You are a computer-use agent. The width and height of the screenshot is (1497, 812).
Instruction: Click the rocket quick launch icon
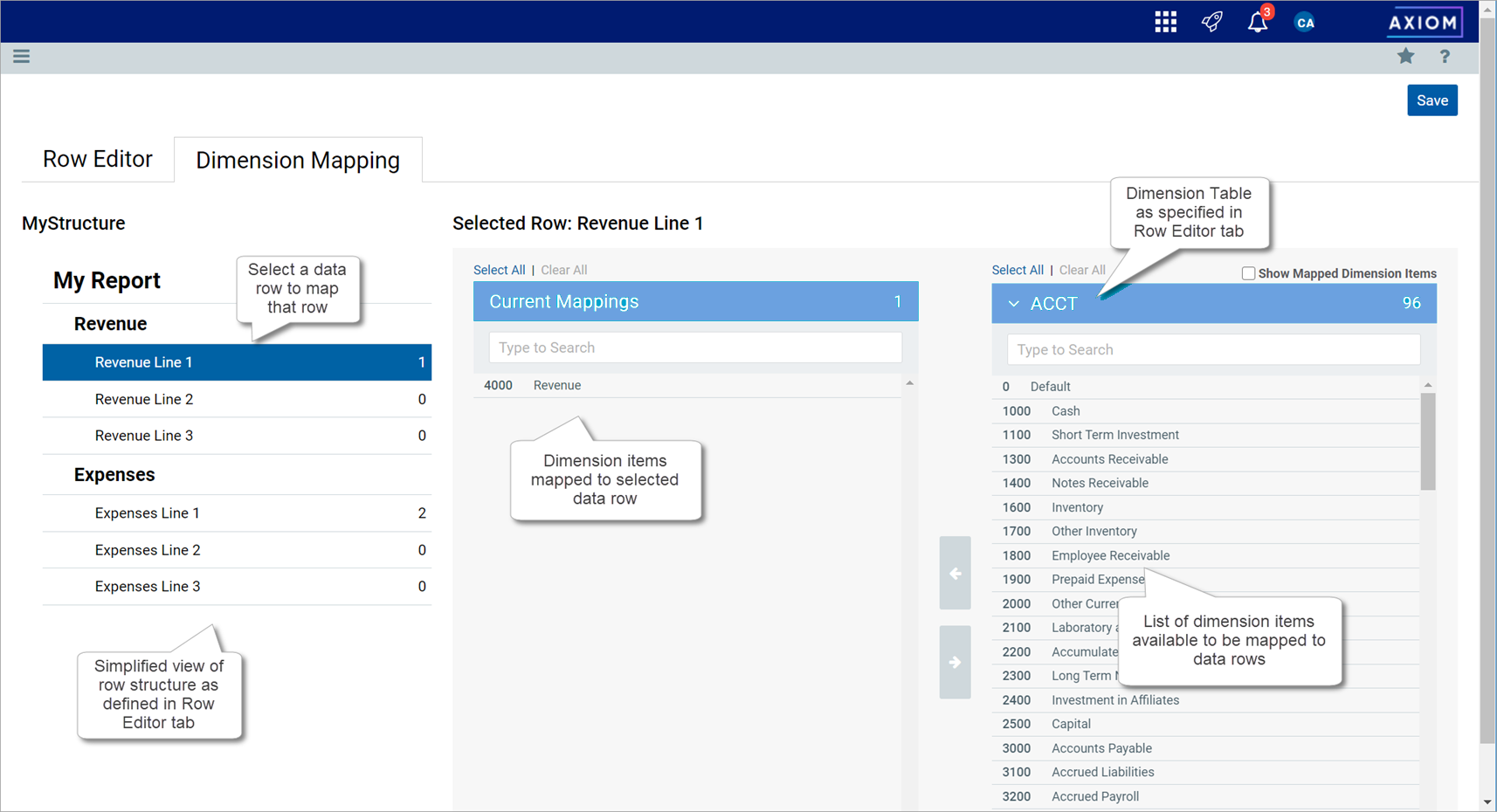pos(1211,22)
